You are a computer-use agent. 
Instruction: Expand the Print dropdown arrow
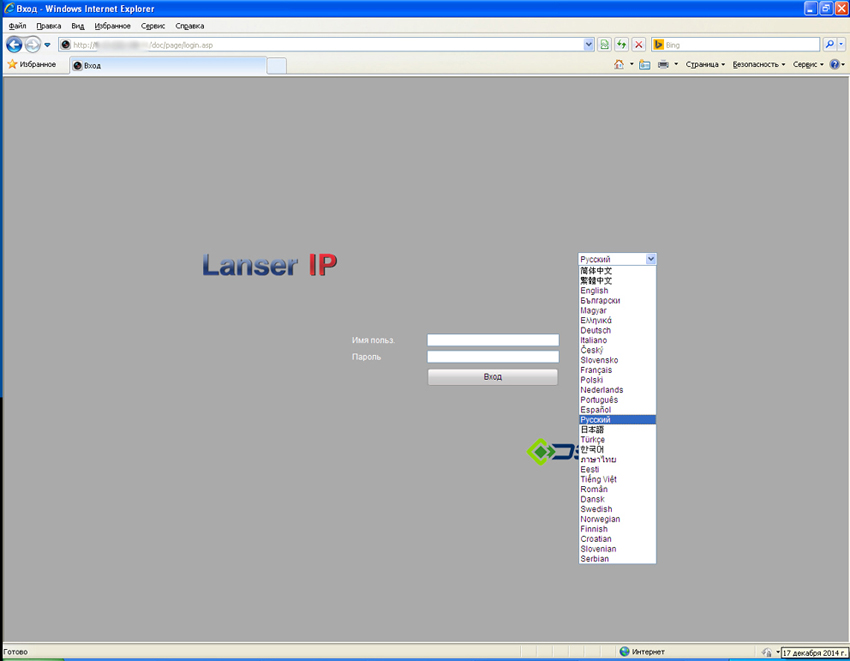coord(676,65)
